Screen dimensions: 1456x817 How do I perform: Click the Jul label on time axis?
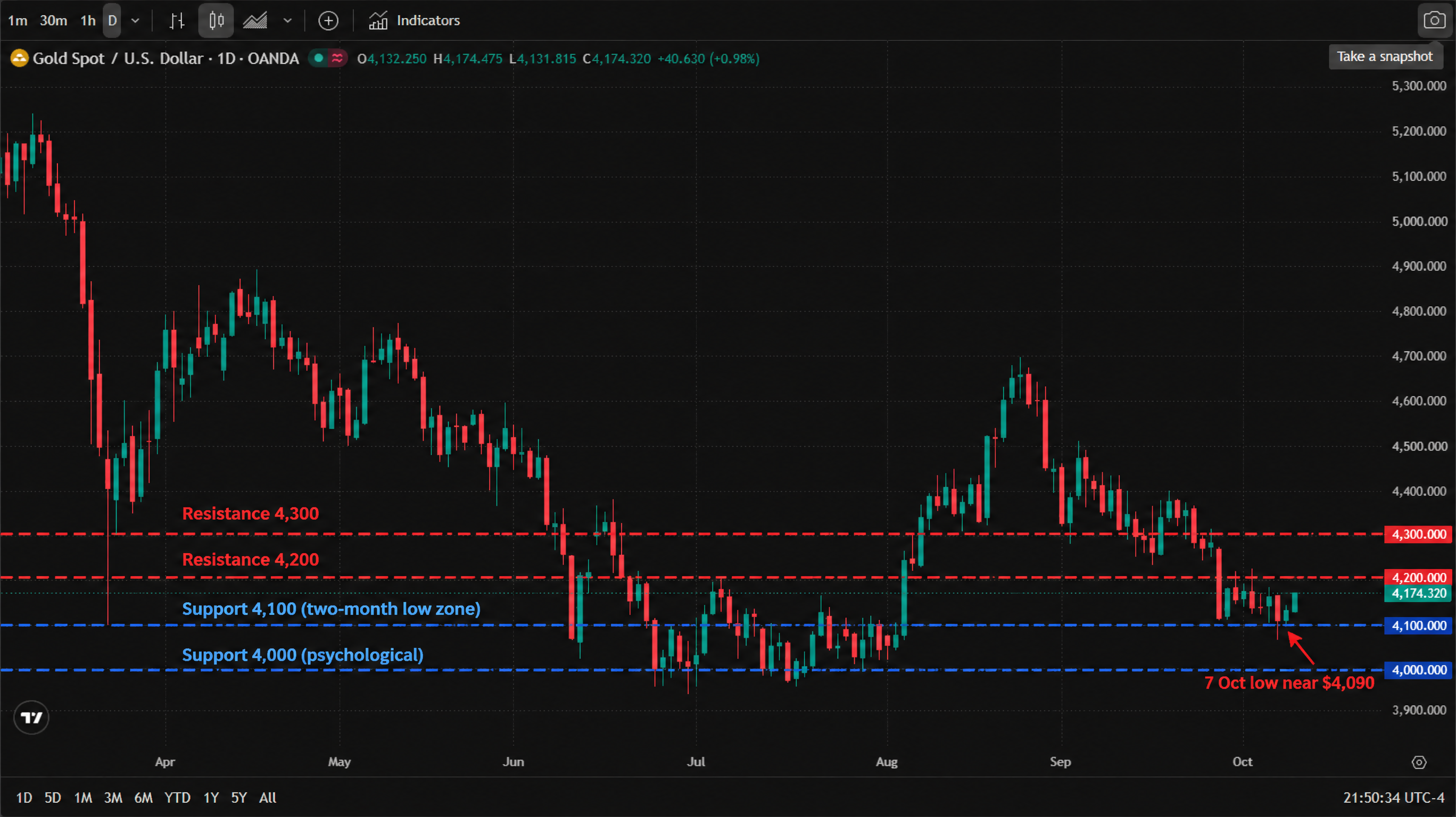click(x=696, y=762)
